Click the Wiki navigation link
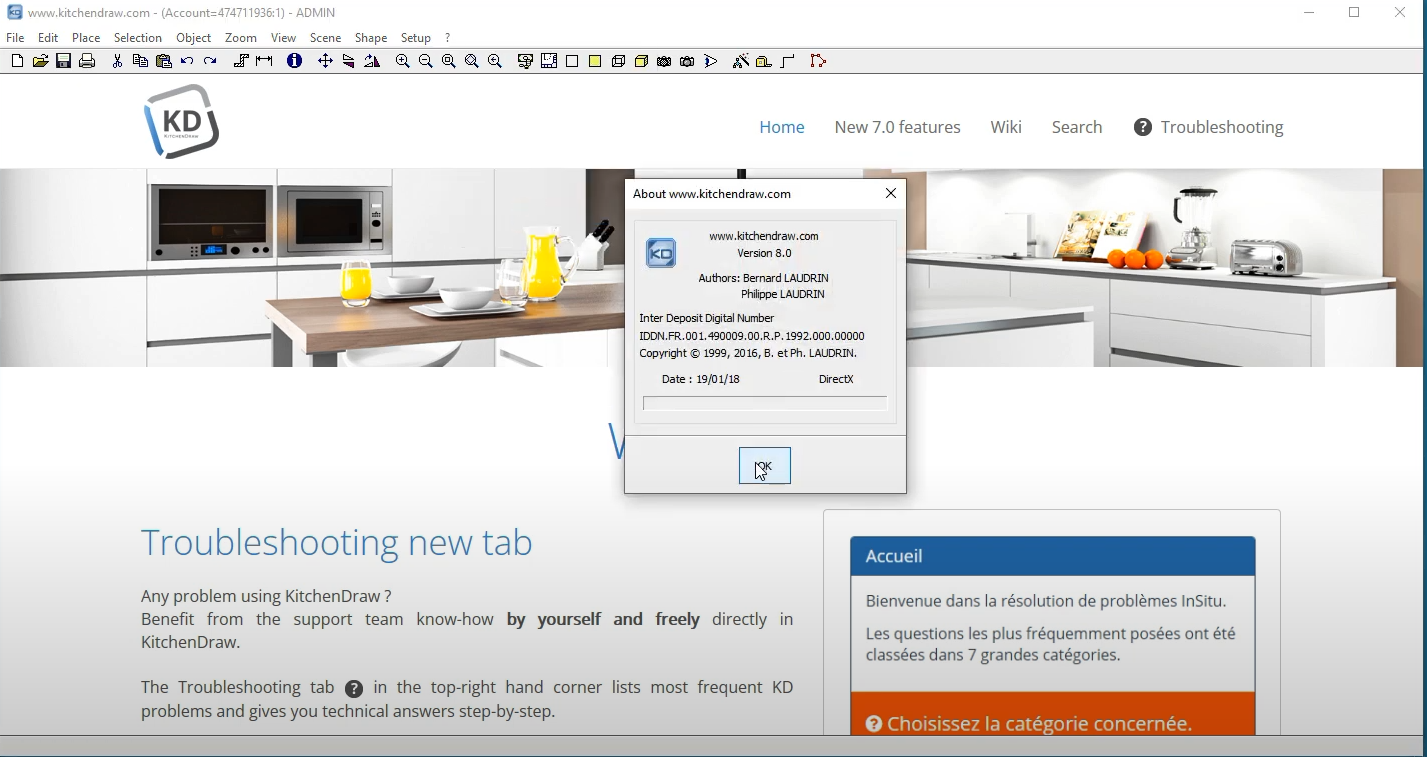1427x757 pixels. click(1005, 127)
